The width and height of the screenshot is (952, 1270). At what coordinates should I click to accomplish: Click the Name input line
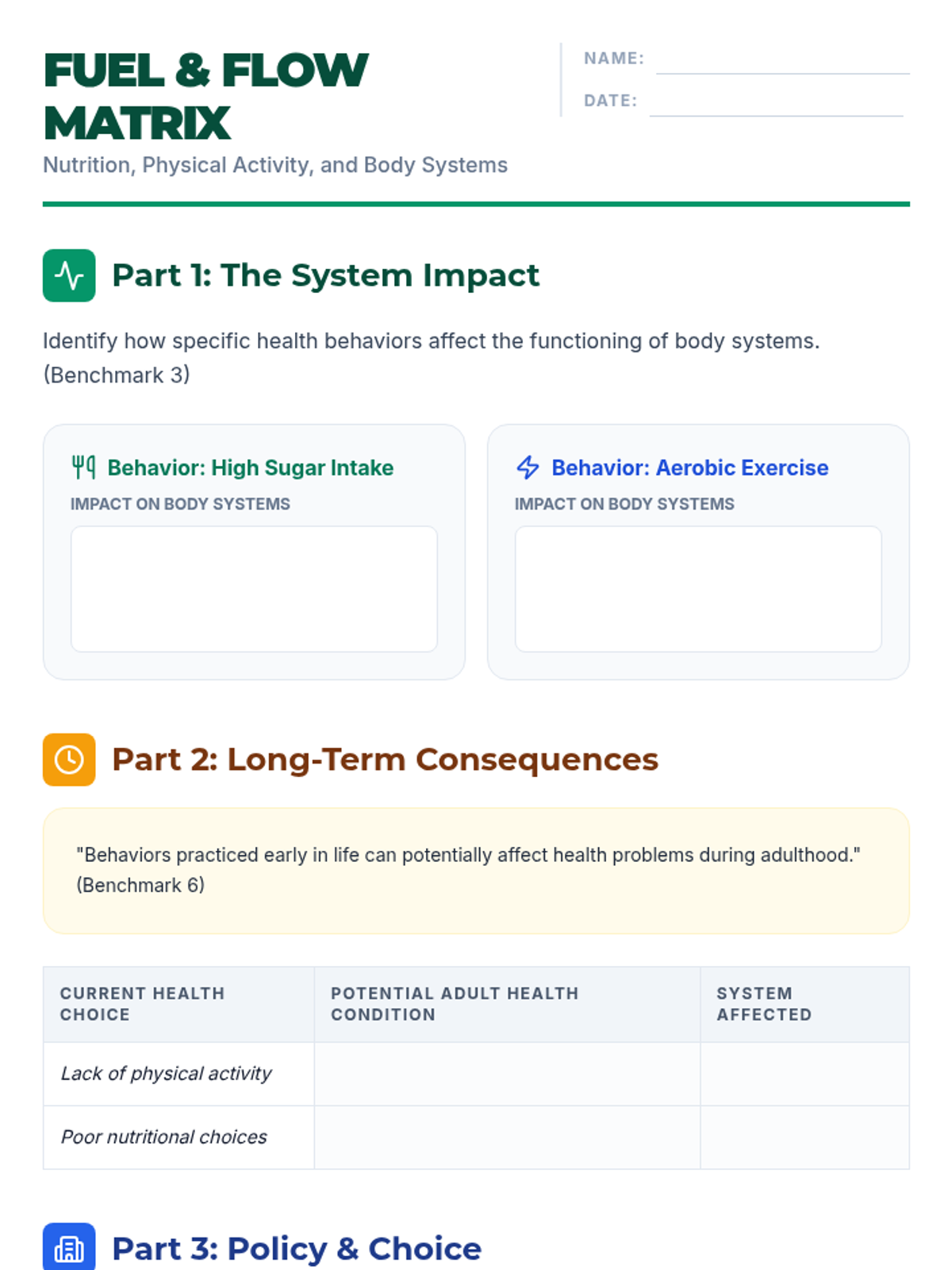point(783,60)
